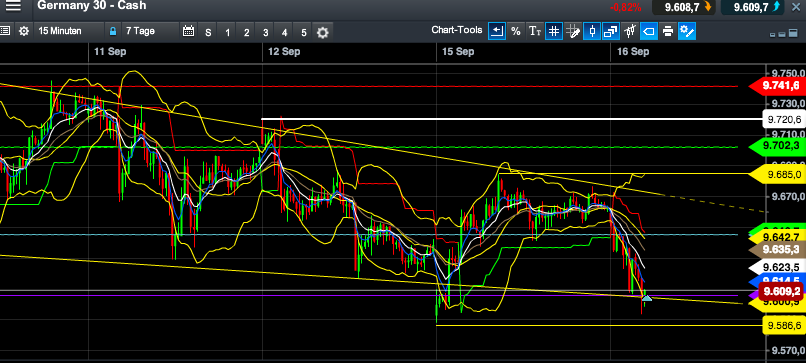Toggle the grid lines tool
806x363 pixels.
554,31
